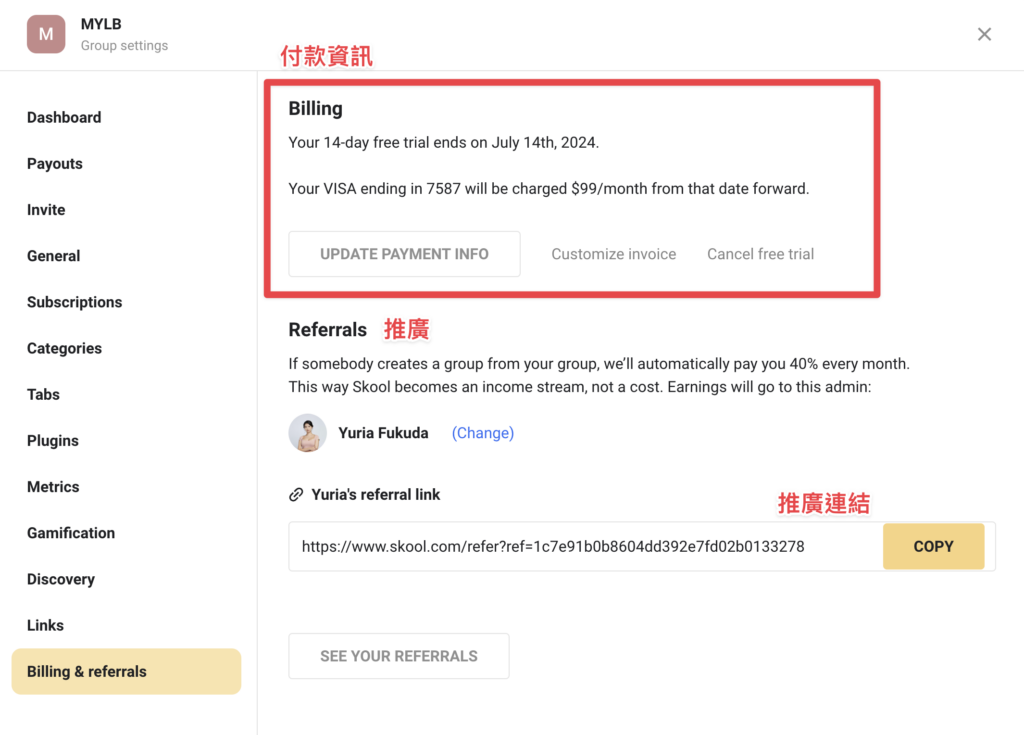Copy the referral link
Screen dimensions: 1024x735
coord(933,546)
